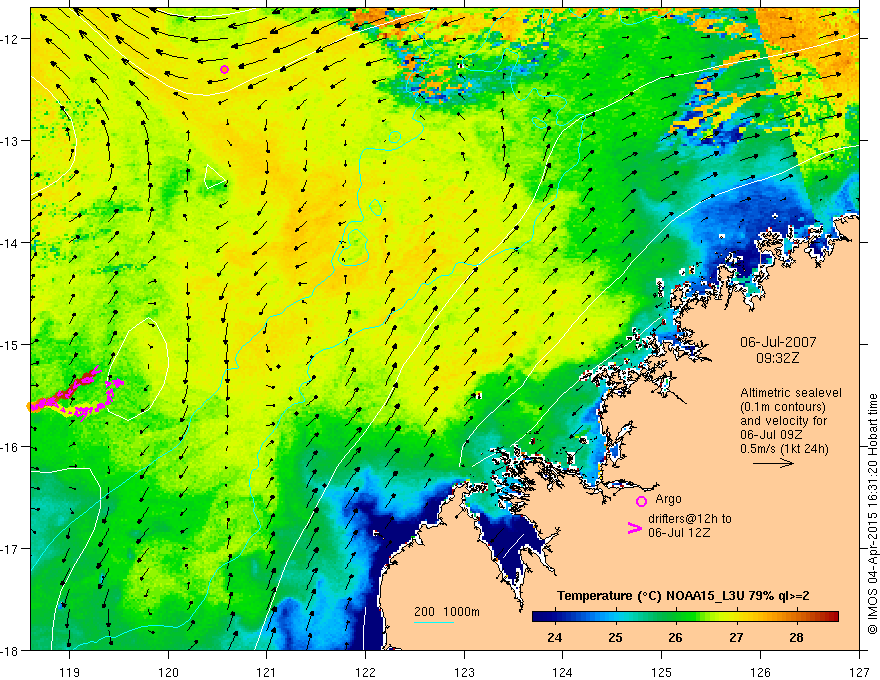Click the date label 06-Jul-2007
Viewport: 880px width, 680px height.
click(778, 342)
